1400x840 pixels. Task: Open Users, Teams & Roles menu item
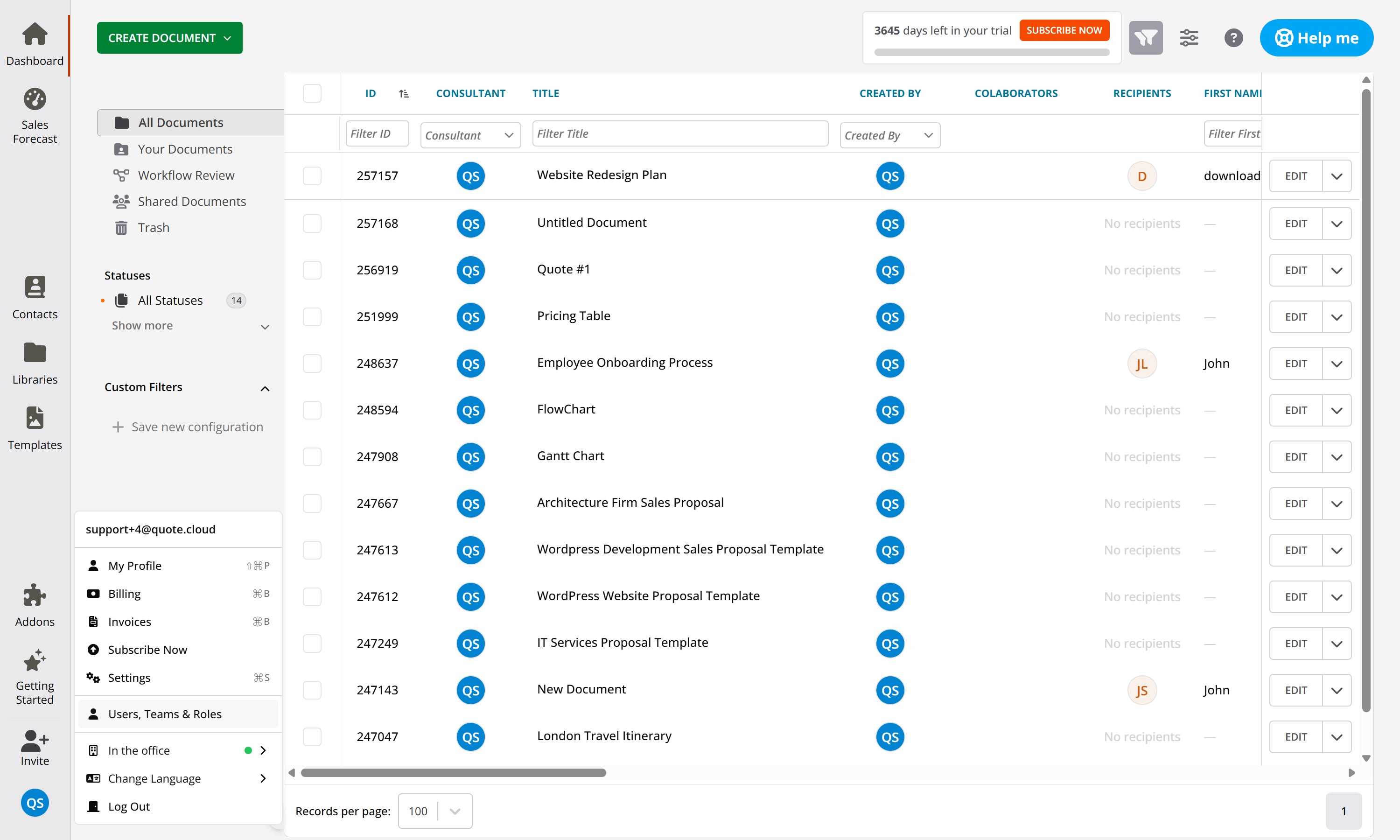(x=165, y=714)
